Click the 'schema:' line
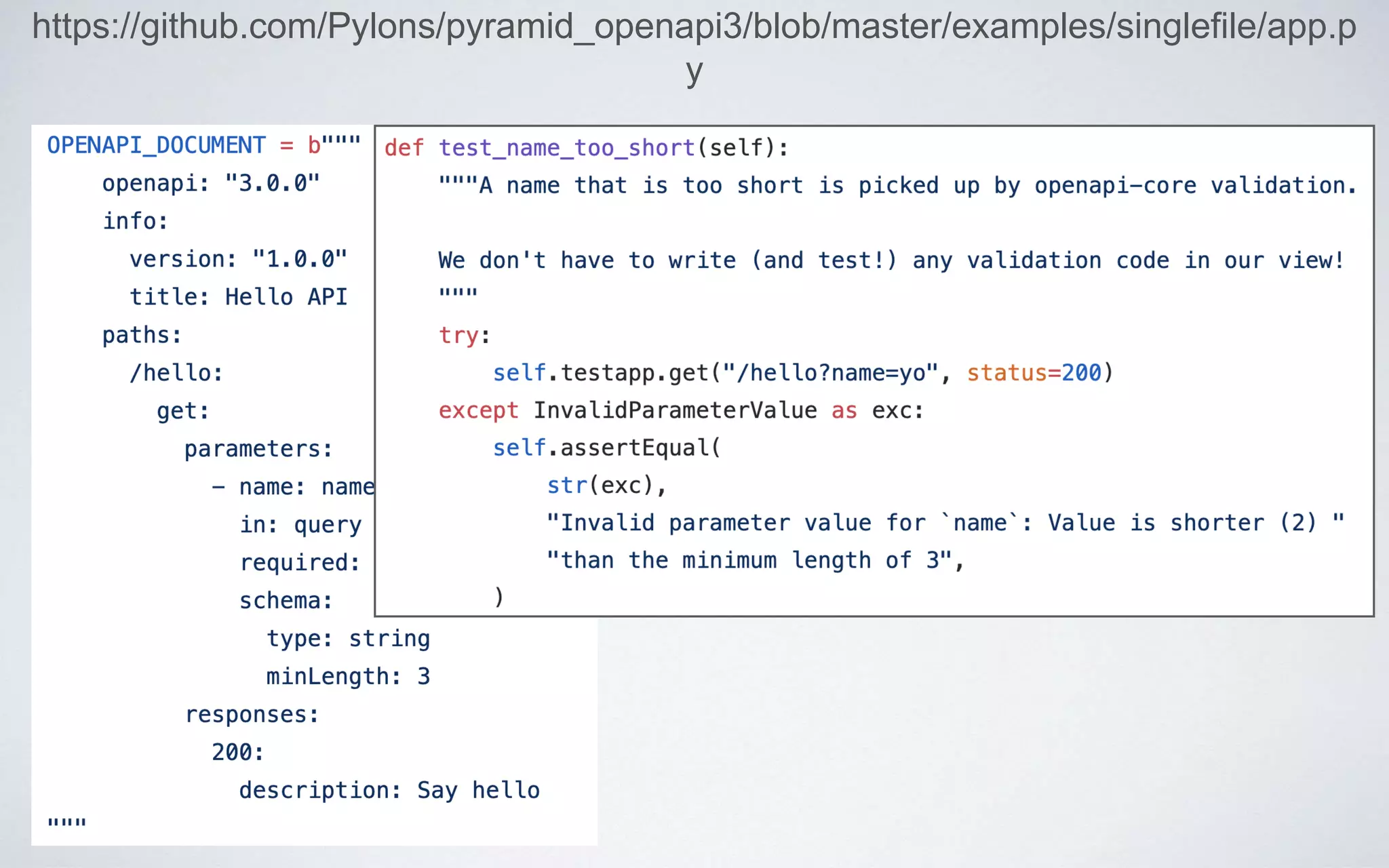This screenshot has height=868, width=1389. (286, 601)
